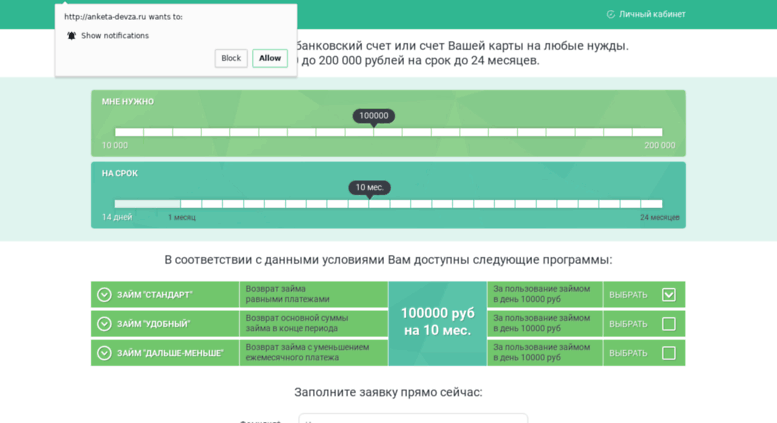Screen dimensions: 777x423
Task: Allow notifications from anketa-devza.ru
Action: 270,58
